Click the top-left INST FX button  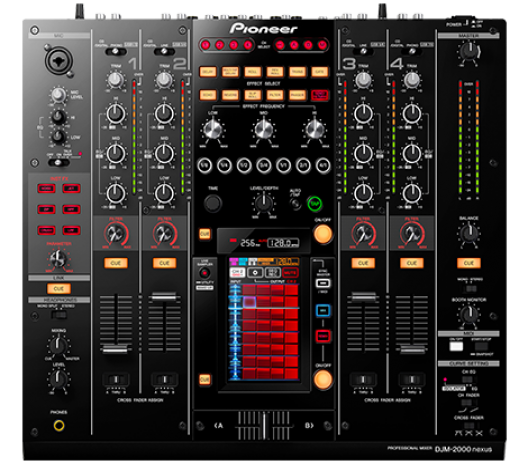[46, 188]
